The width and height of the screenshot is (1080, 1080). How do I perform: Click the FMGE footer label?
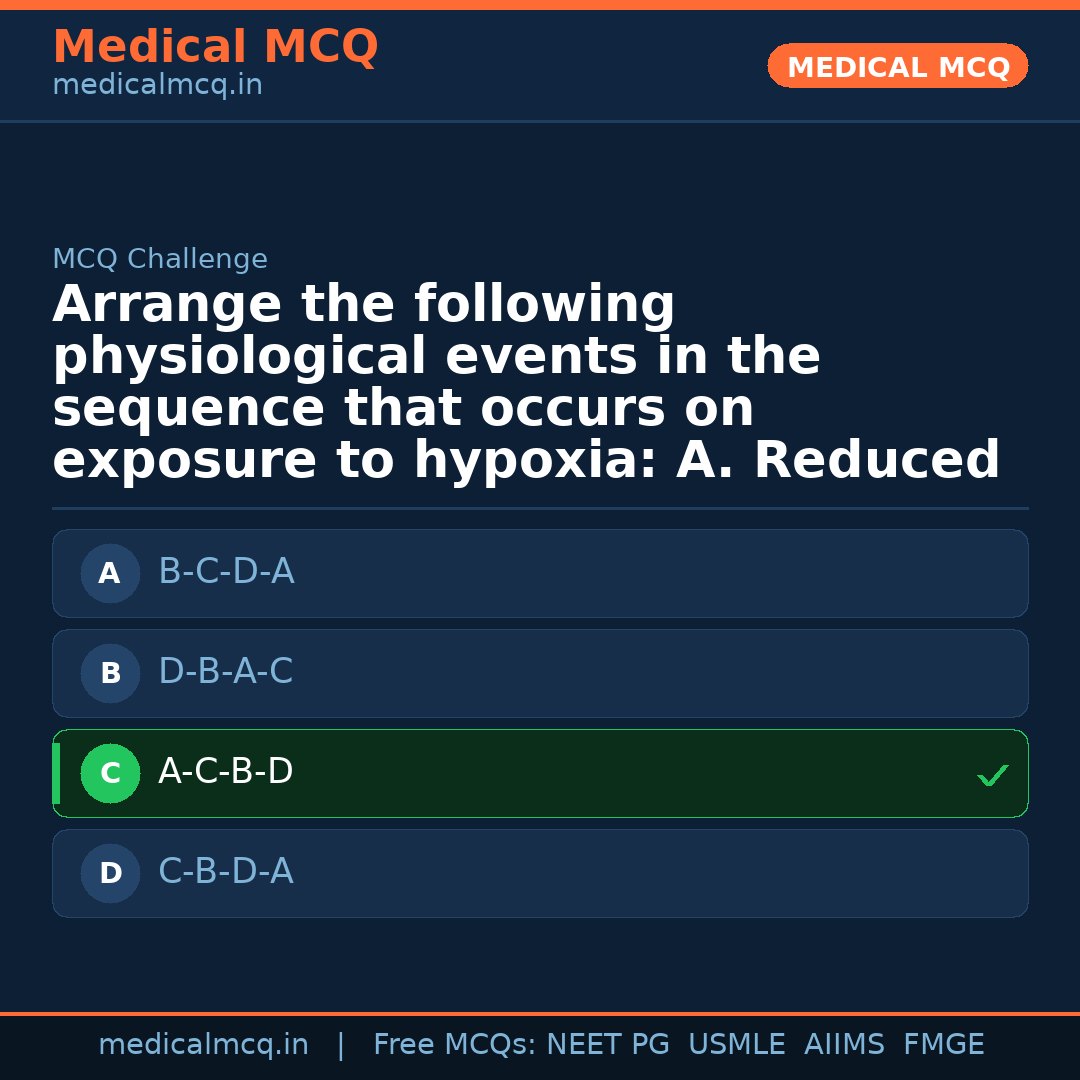(x=943, y=1043)
